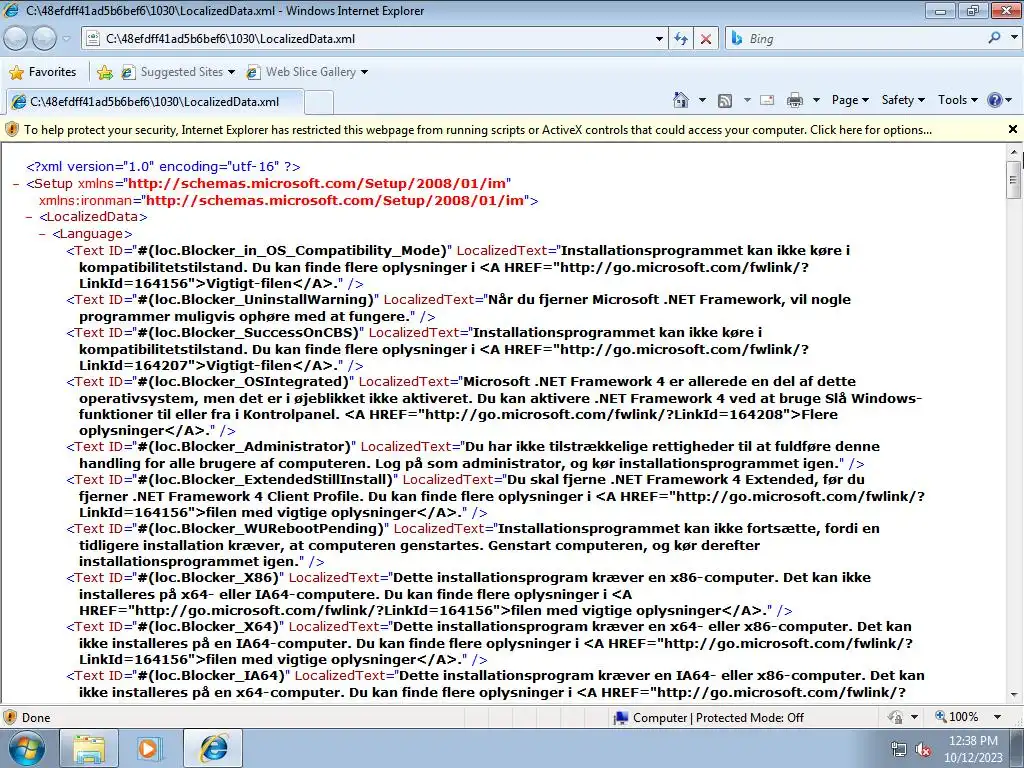
Task: Open the recent pages dropdown arrow
Action: pyautogui.click(x=66, y=39)
